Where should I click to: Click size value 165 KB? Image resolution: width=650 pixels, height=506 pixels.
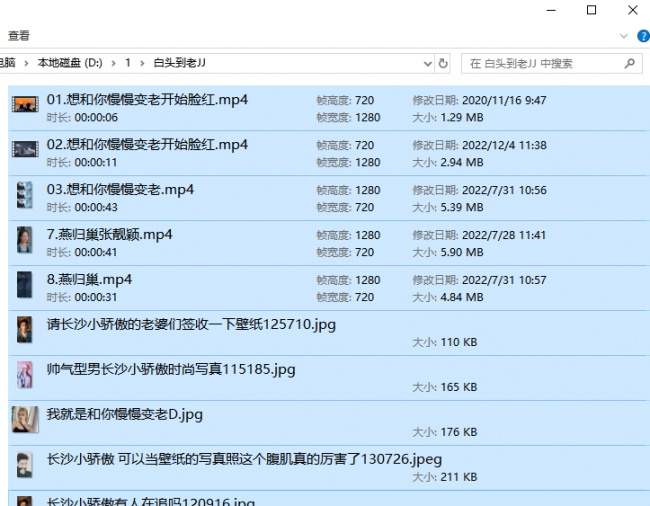pos(459,387)
